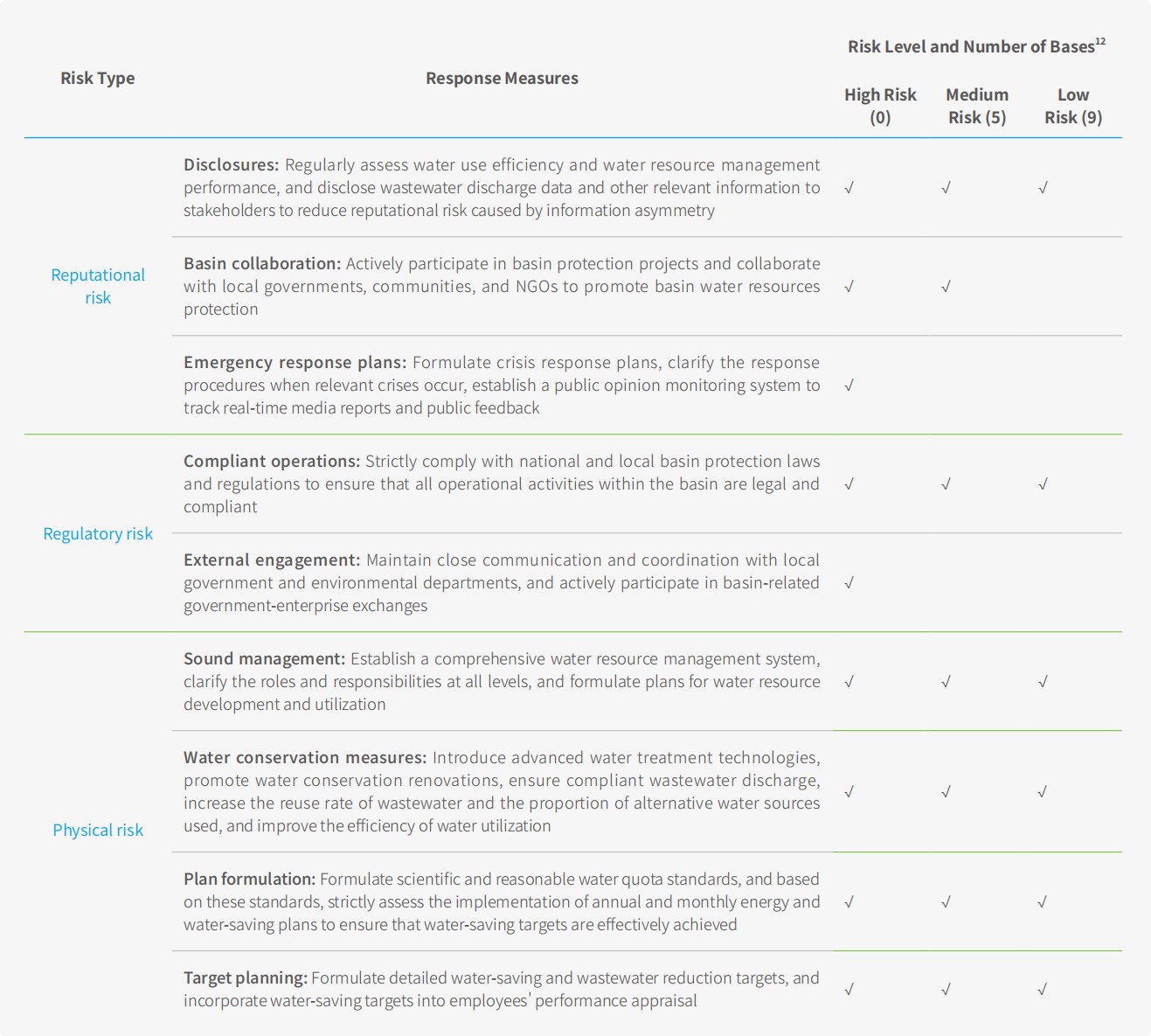Click the High Risk (0) column header
This screenshot has width=1151, height=1036.
point(880,107)
